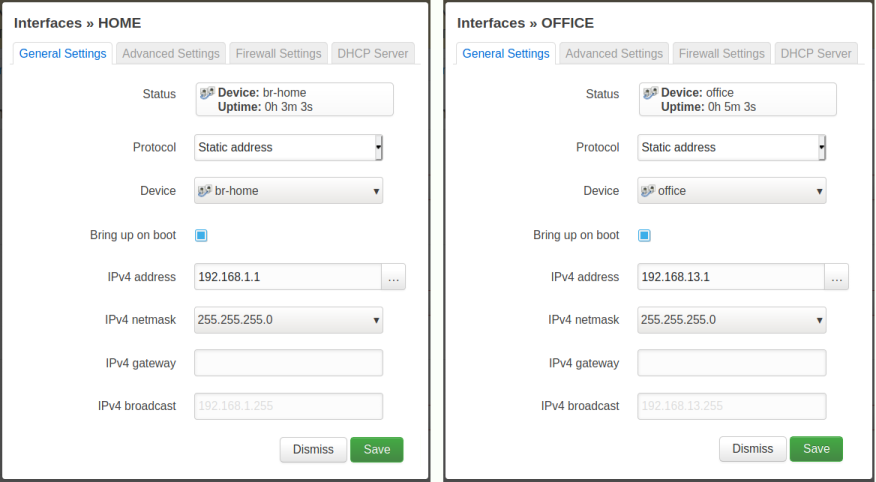Switch to Advanced Settings tab in HOME panel

[x=171, y=54]
